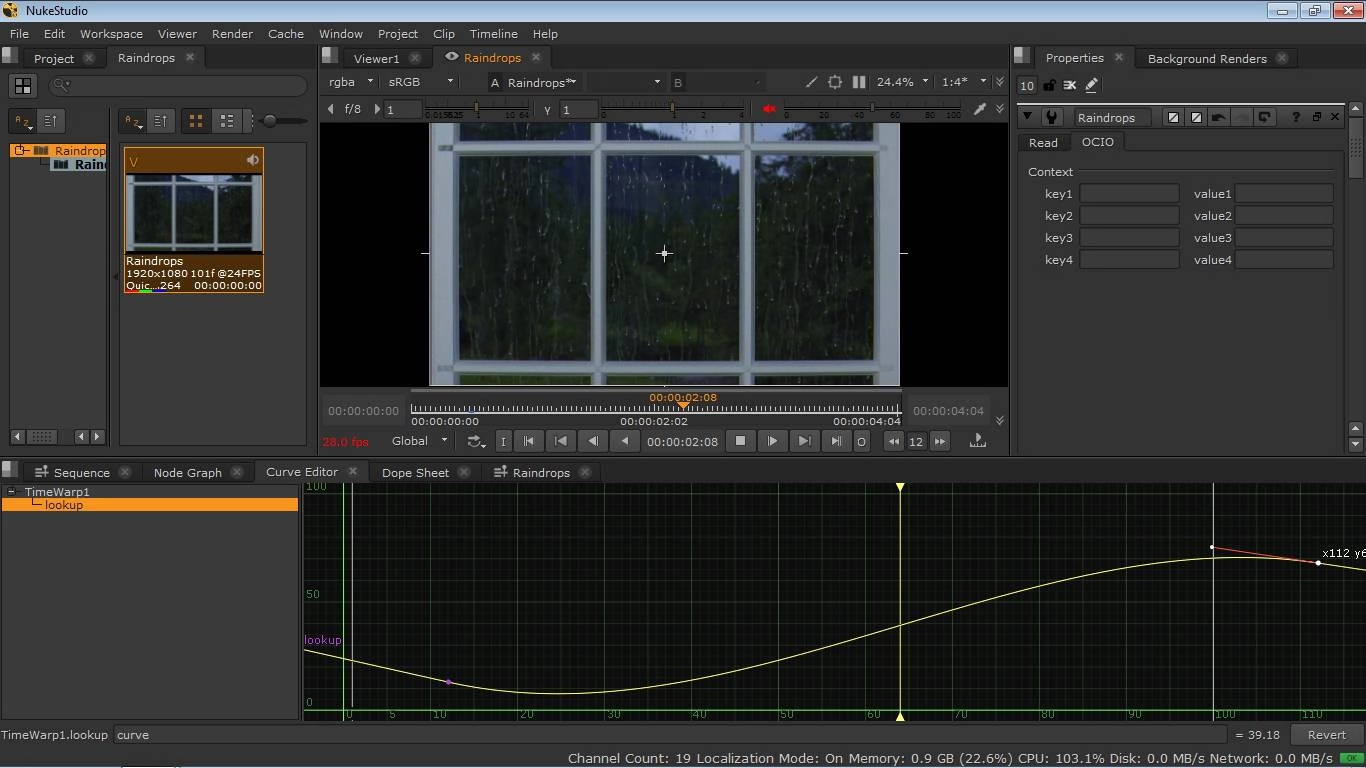Jump to first frame of clip
This screenshot has height=768, width=1366.
pyautogui.click(x=529, y=441)
